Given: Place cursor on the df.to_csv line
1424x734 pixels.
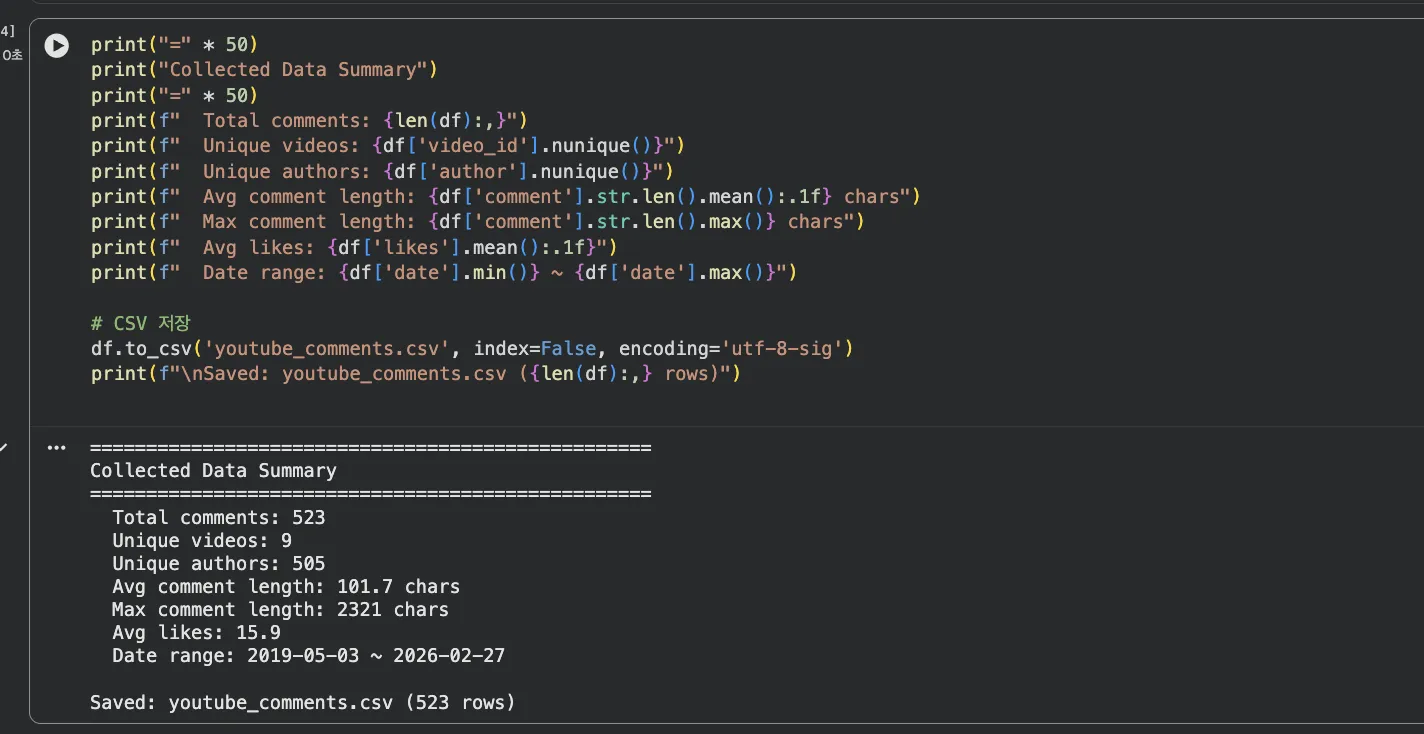Looking at the screenshot, I should coord(471,349).
